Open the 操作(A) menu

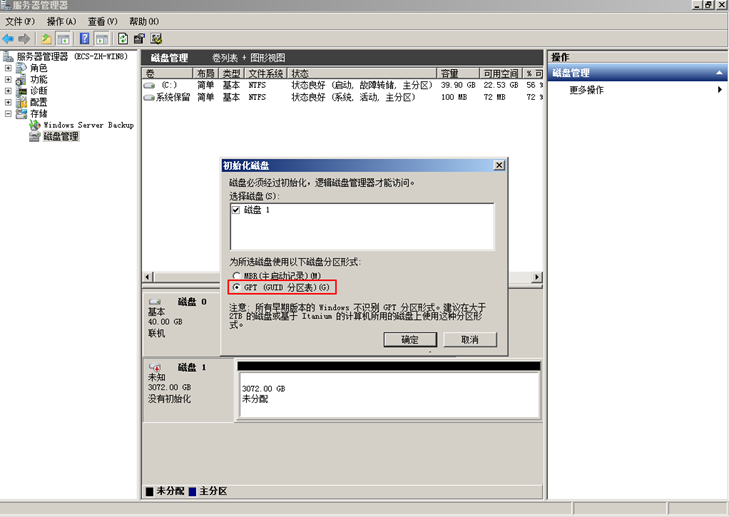click(61, 21)
